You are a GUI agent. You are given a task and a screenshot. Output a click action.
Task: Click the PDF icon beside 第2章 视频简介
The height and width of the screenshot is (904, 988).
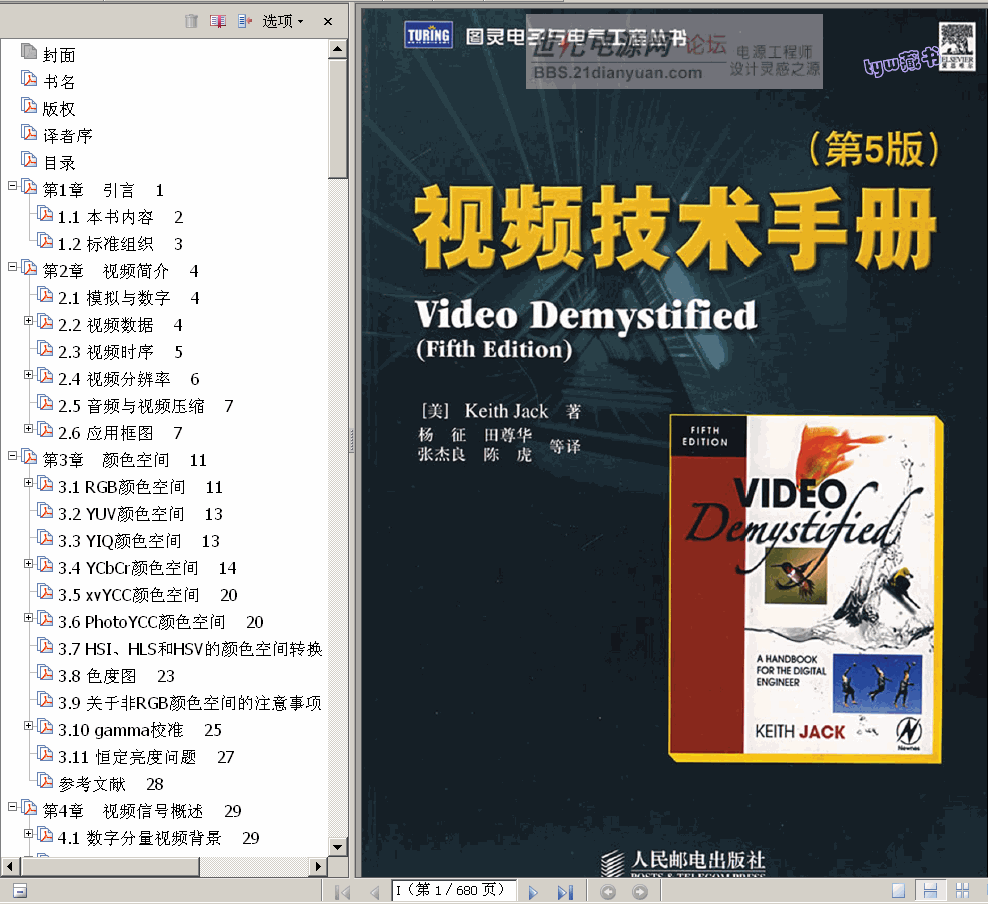click(x=29, y=268)
